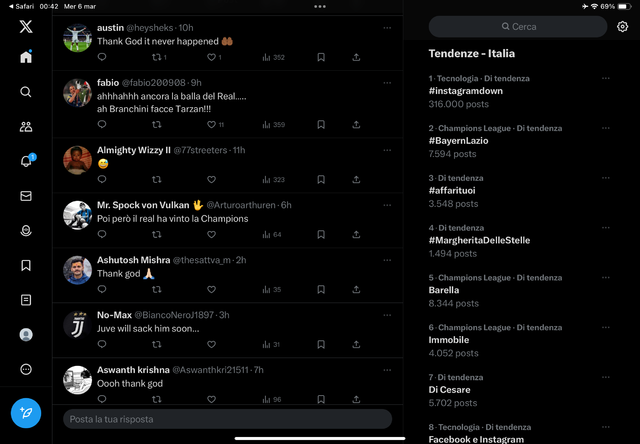
Task: Share fabio's reply via share icon
Action: click(356, 124)
